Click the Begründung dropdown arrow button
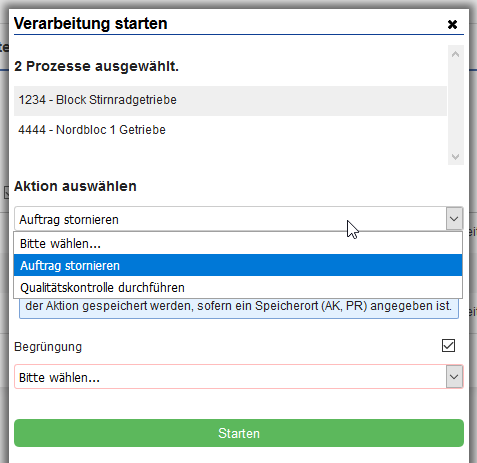477x463 pixels. click(454, 377)
